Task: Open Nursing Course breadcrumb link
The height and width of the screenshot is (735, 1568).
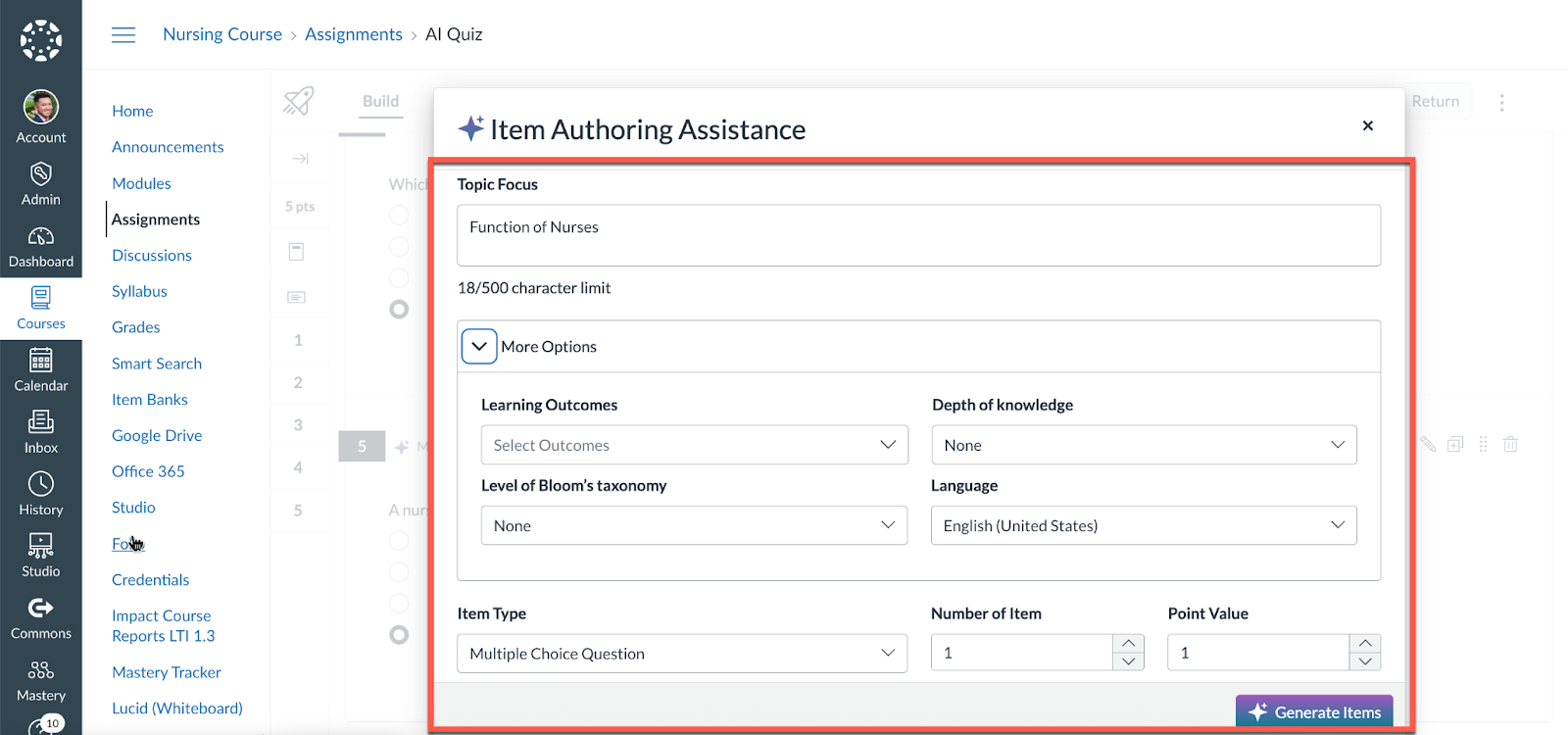Action: pyautogui.click(x=222, y=34)
